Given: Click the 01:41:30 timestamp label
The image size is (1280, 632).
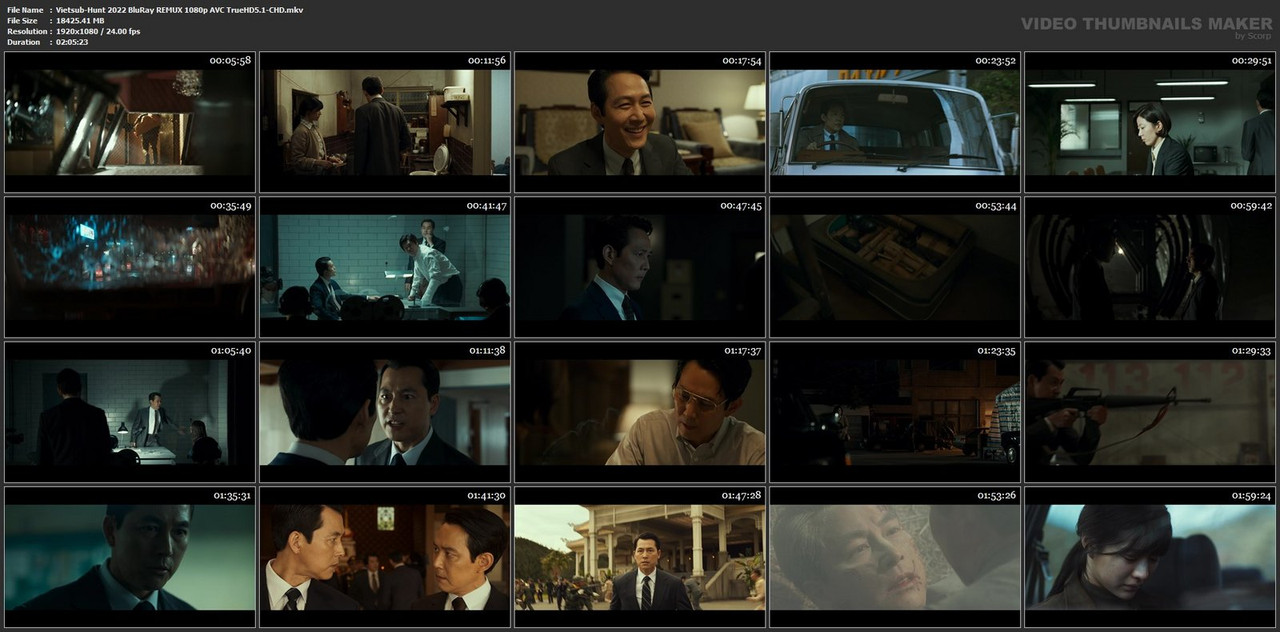Looking at the screenshot, I should tap(486, 496).
